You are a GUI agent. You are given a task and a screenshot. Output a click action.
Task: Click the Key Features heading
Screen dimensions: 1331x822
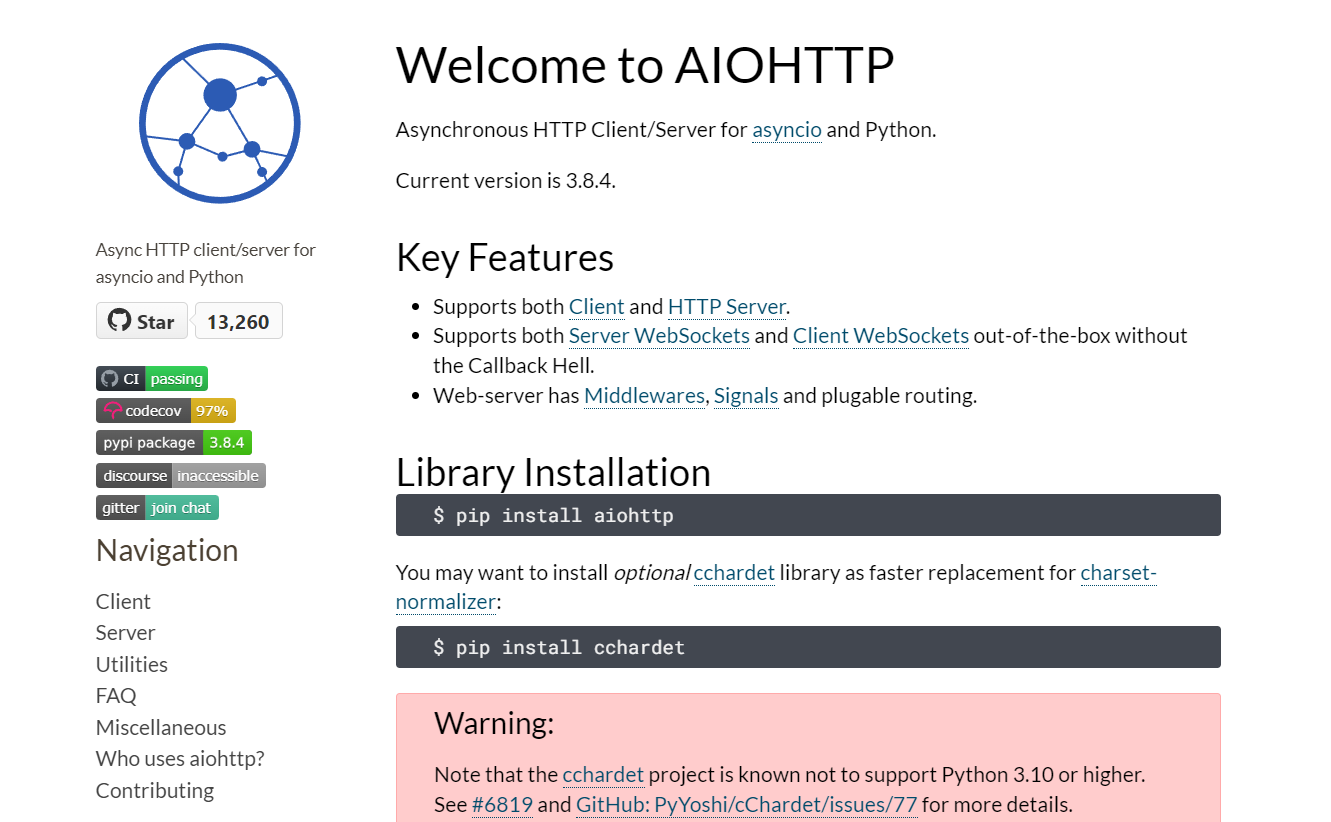point(505,258)
